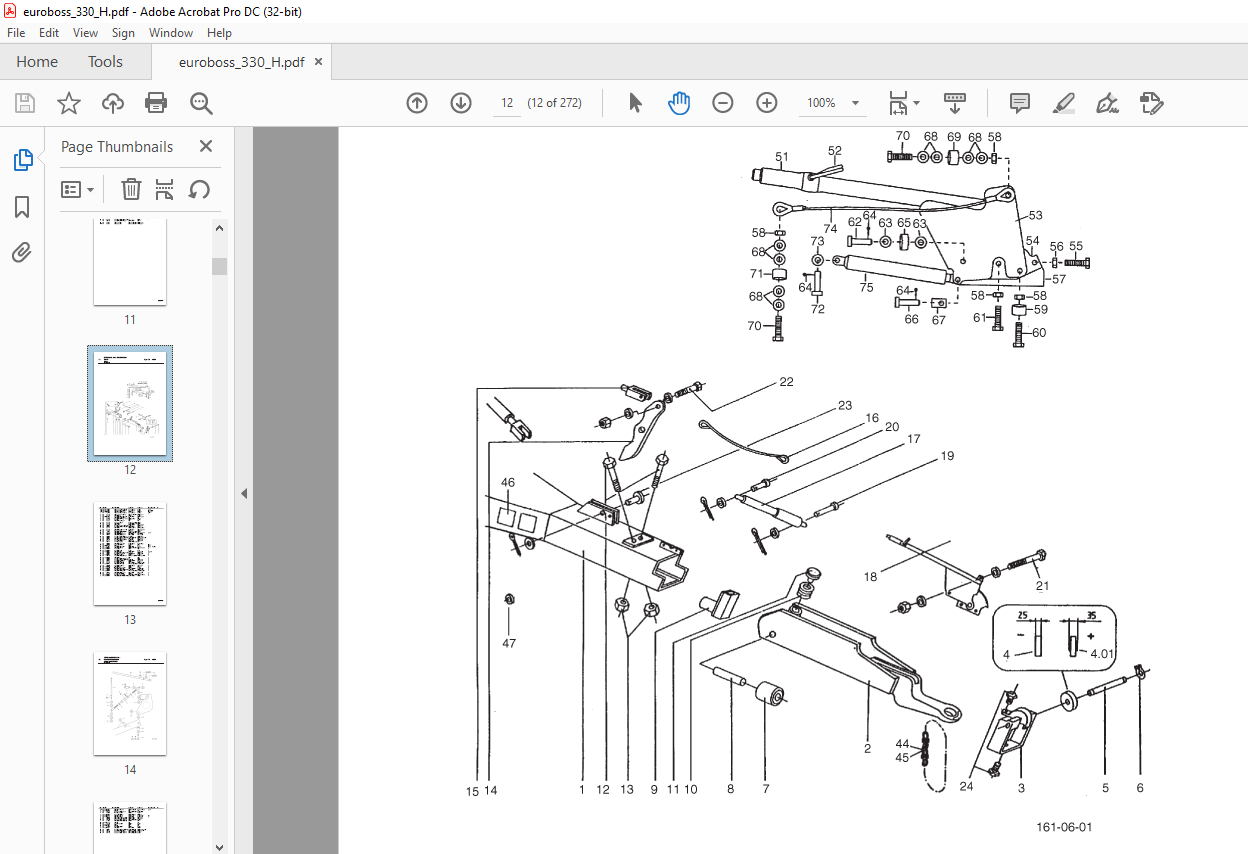This screenshot has height=854, width=1248.
Task: Select page 13 thumbnail
Action: coord(130,554)
